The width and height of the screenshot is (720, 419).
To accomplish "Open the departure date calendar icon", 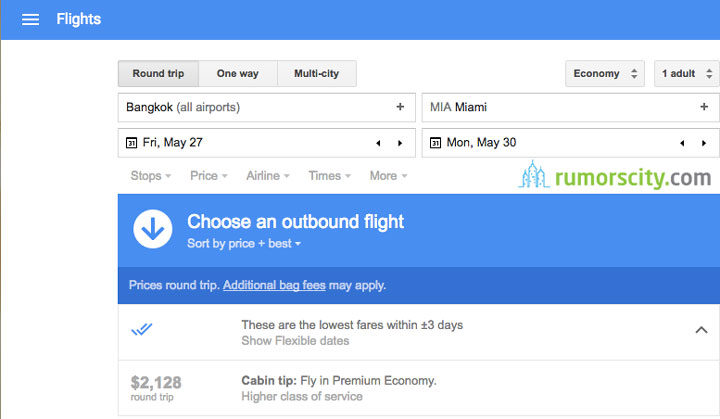I will [131, 143].
